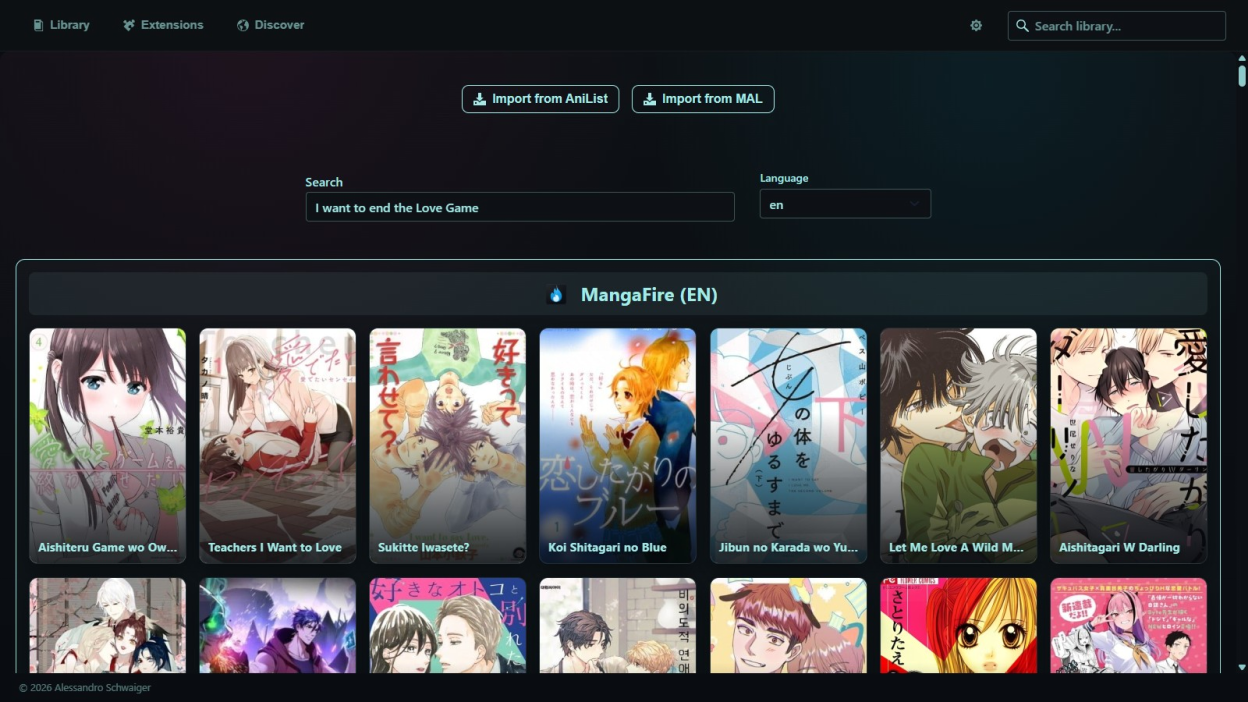Click the MangaFire (EN) header
Screen dimensions: 1248x702
tap(618, 295)
